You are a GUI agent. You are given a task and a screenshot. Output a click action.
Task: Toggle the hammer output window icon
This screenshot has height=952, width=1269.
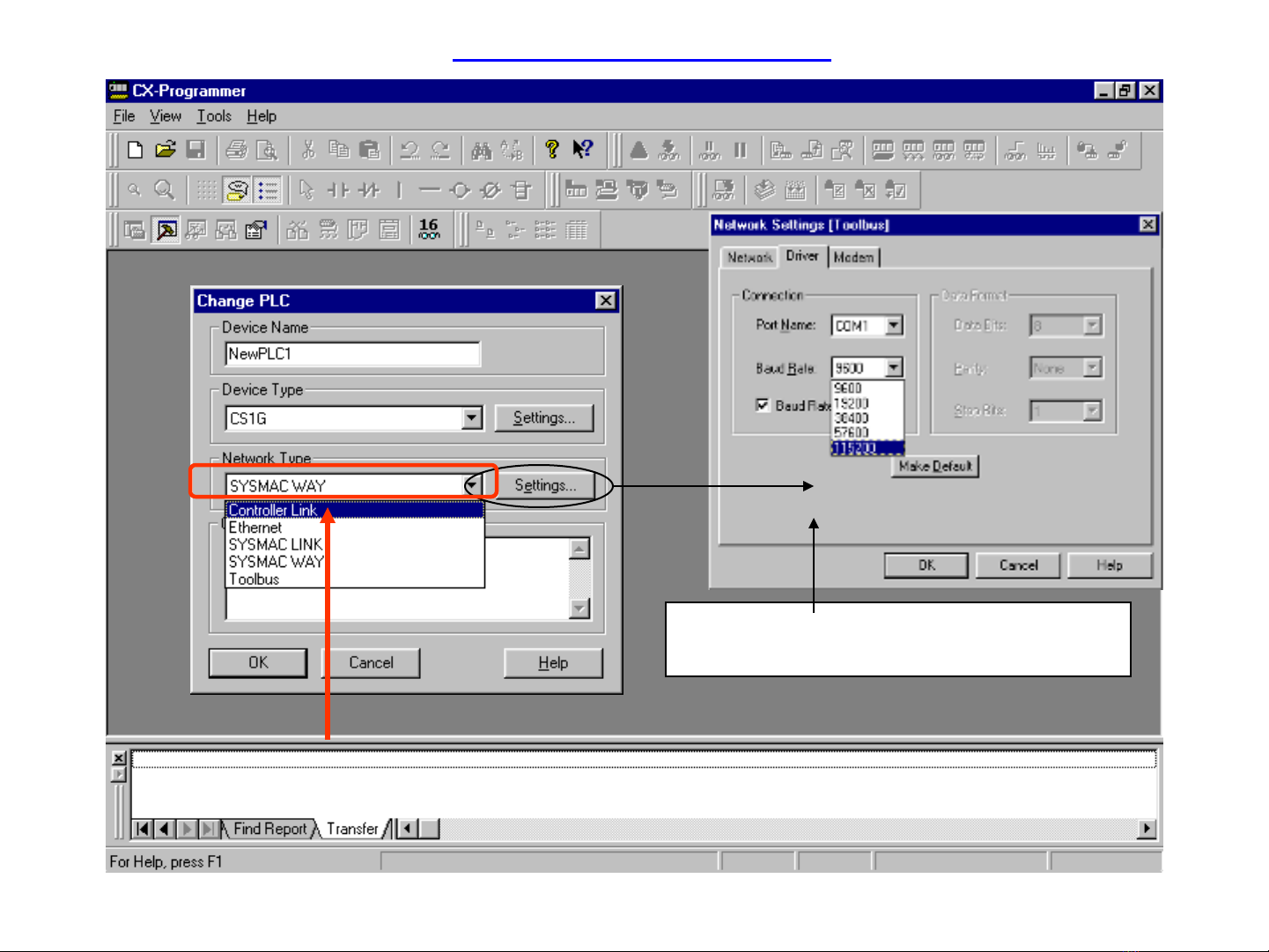[166, 230]
